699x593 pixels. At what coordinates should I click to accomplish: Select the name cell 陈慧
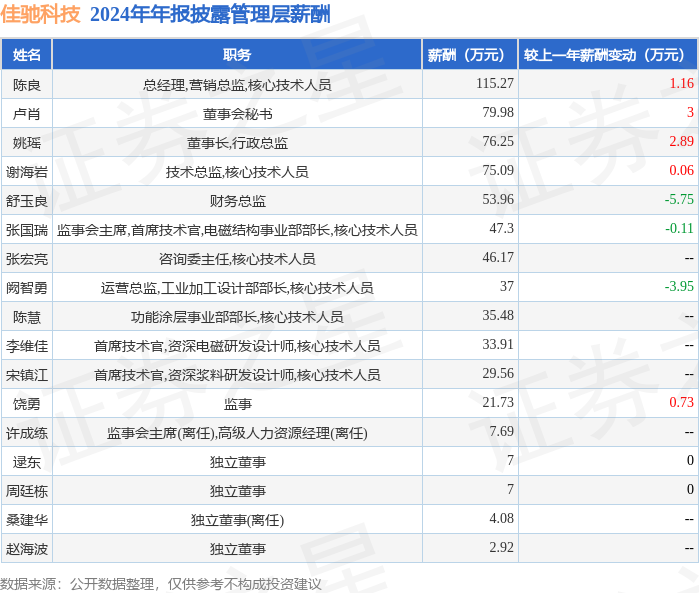click(27, 317)
